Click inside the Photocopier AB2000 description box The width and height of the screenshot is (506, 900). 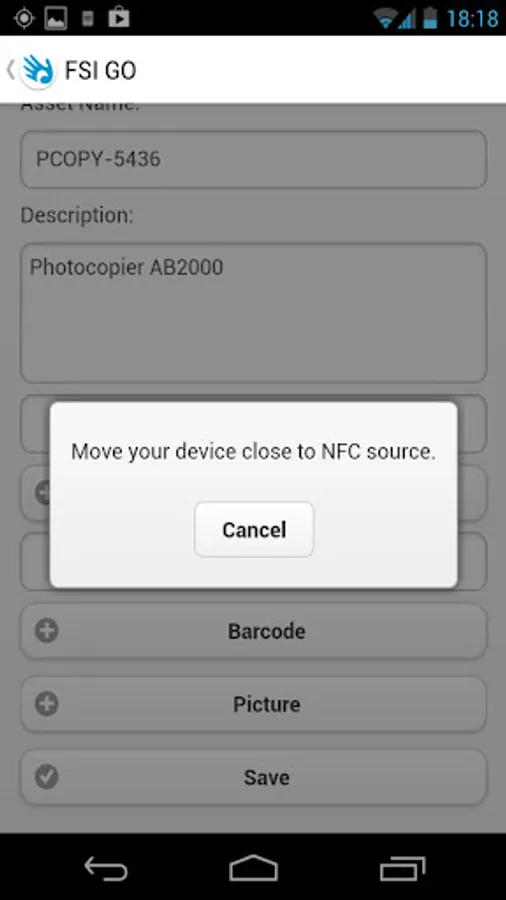tap(254, 313)
